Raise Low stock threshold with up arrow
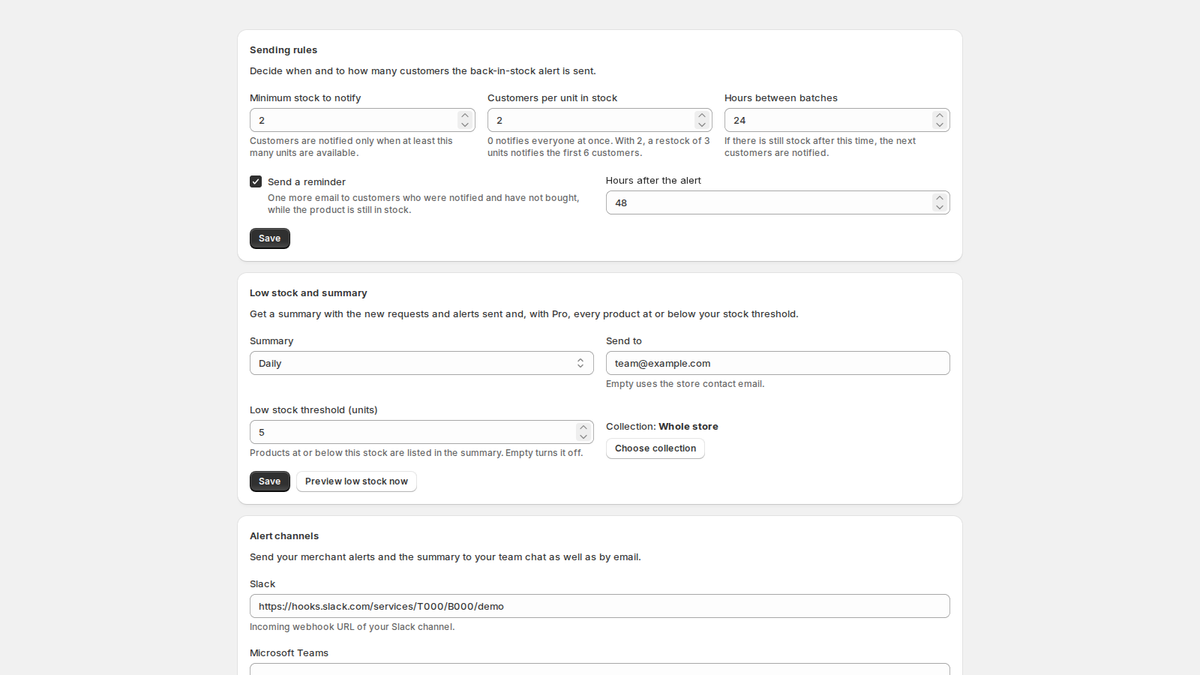This screenshot has height=675, width=1200. pos(583,427)
